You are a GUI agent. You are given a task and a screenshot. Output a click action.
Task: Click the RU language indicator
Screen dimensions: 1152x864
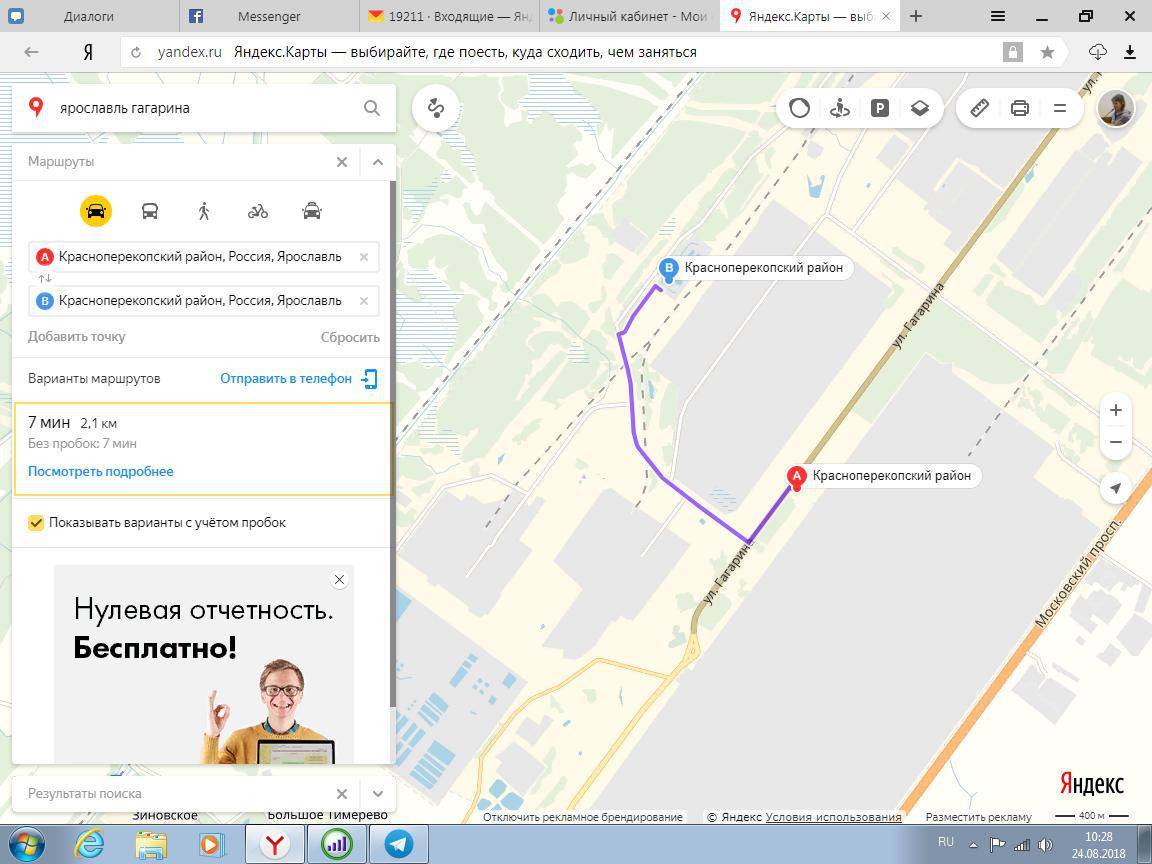point(946,842)
